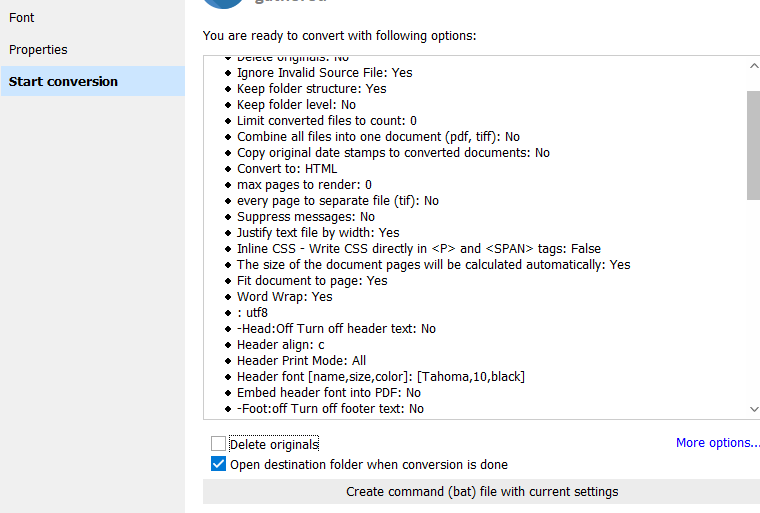Click the options list scroll-up arrow
The height and width of the screenshot is (513, 760).
pyautogui.click(x=753, y=66)
